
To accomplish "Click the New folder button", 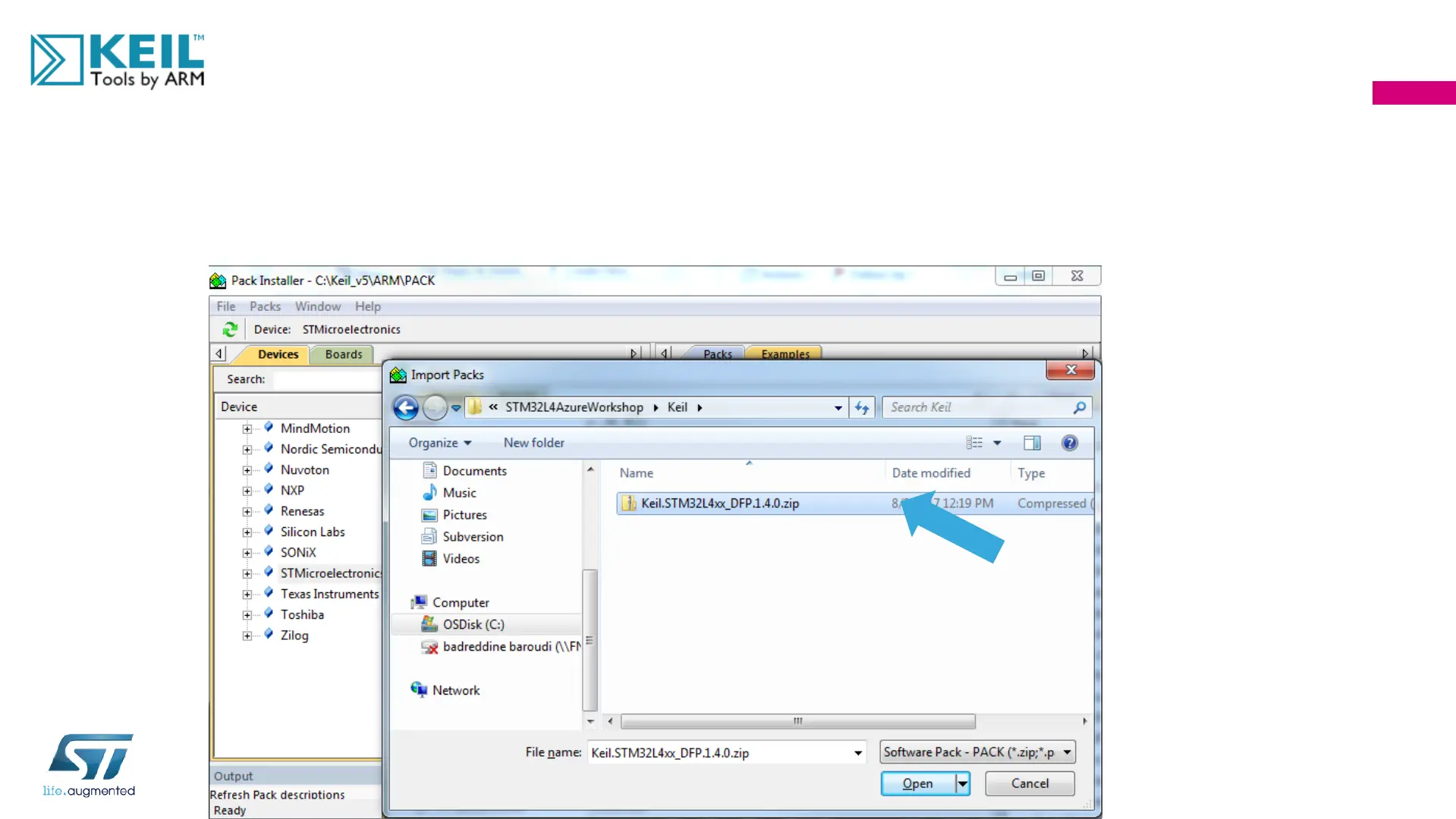I will 534,443.
